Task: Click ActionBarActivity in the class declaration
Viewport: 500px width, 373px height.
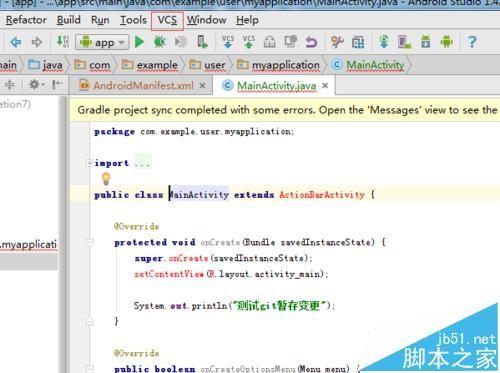Action: pyautogui.click(x=322, y=195)
